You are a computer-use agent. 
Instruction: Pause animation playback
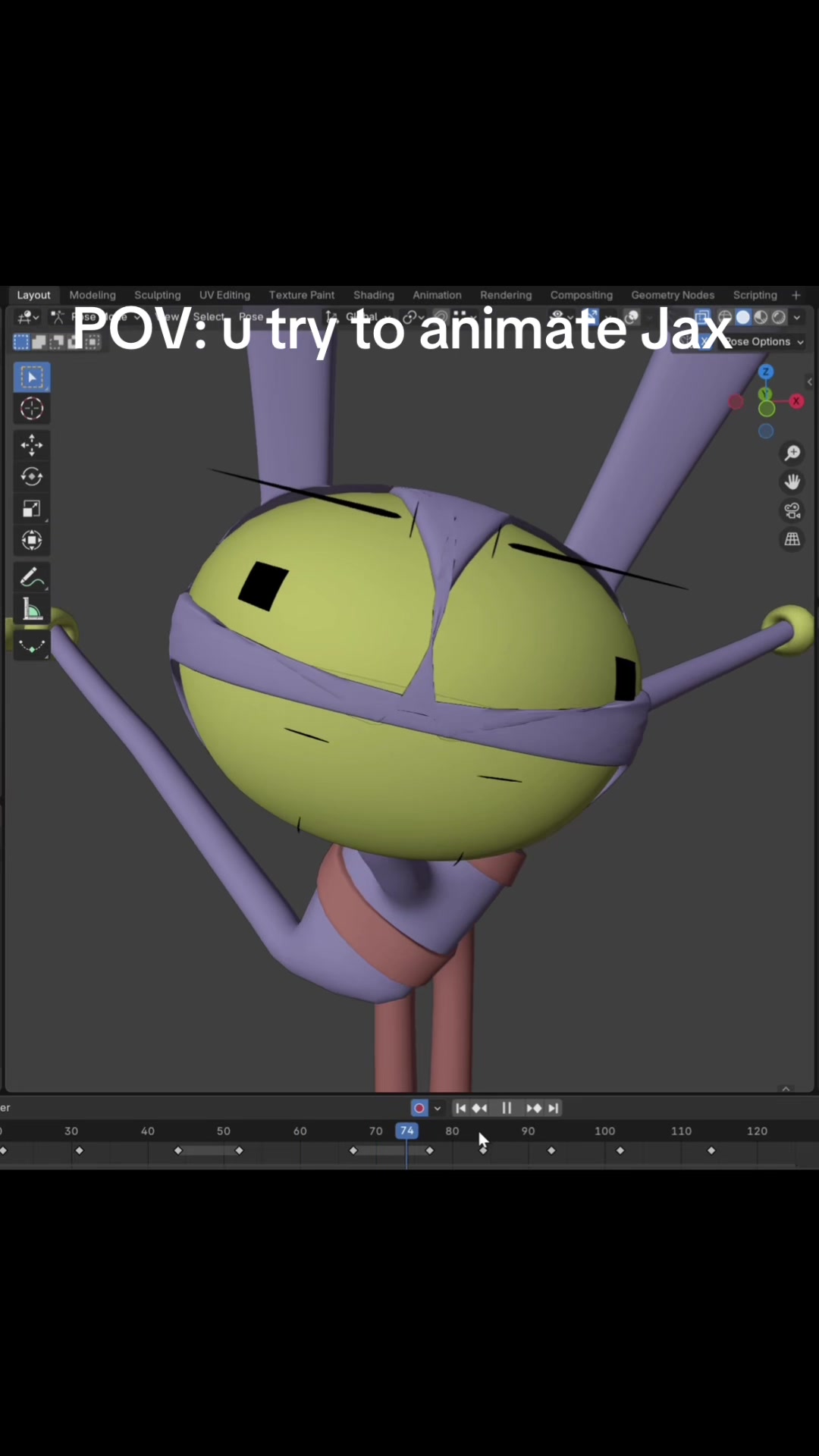[507, 1108]
